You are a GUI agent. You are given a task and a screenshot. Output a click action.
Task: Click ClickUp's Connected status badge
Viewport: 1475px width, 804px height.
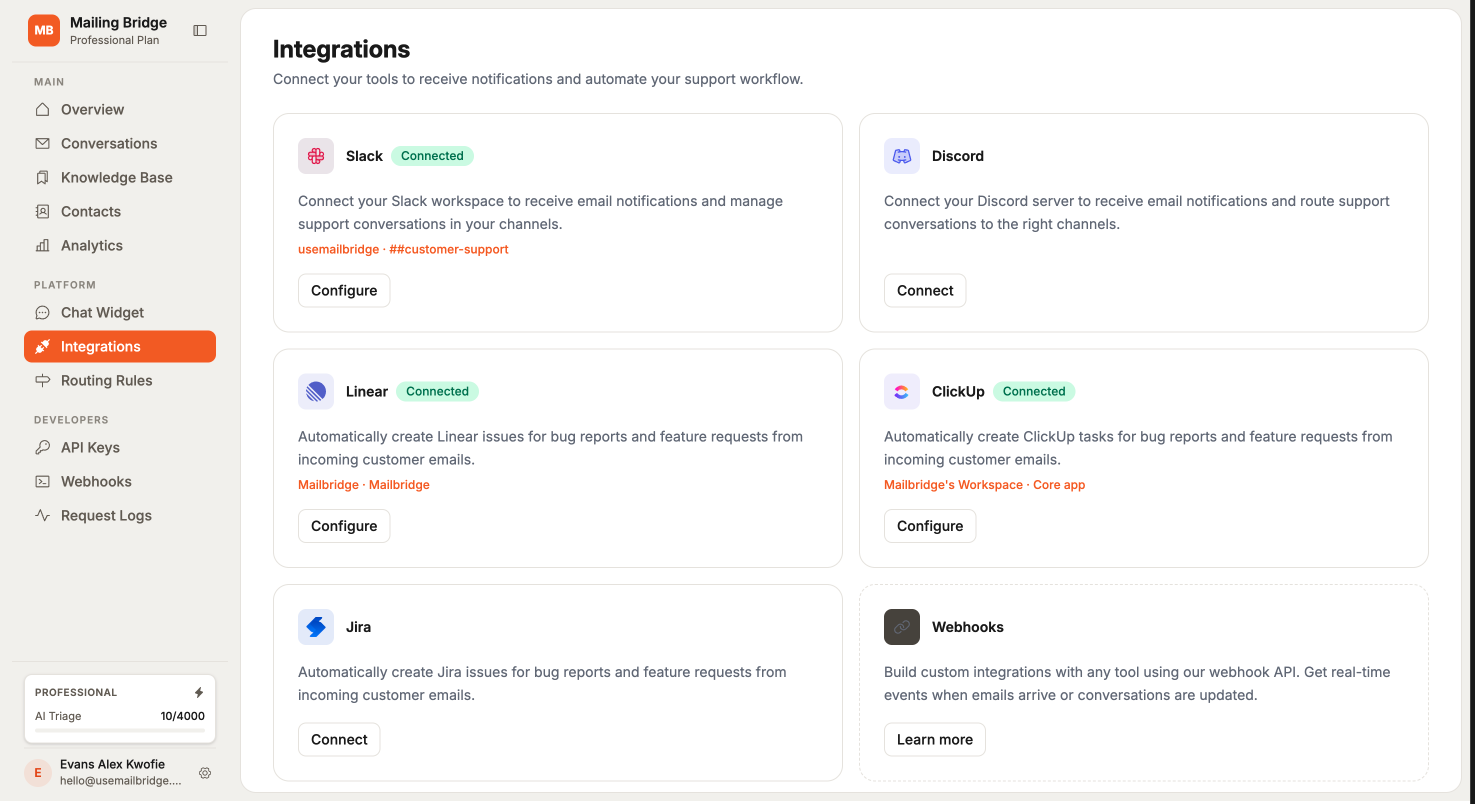click(x=1034, y=391)
